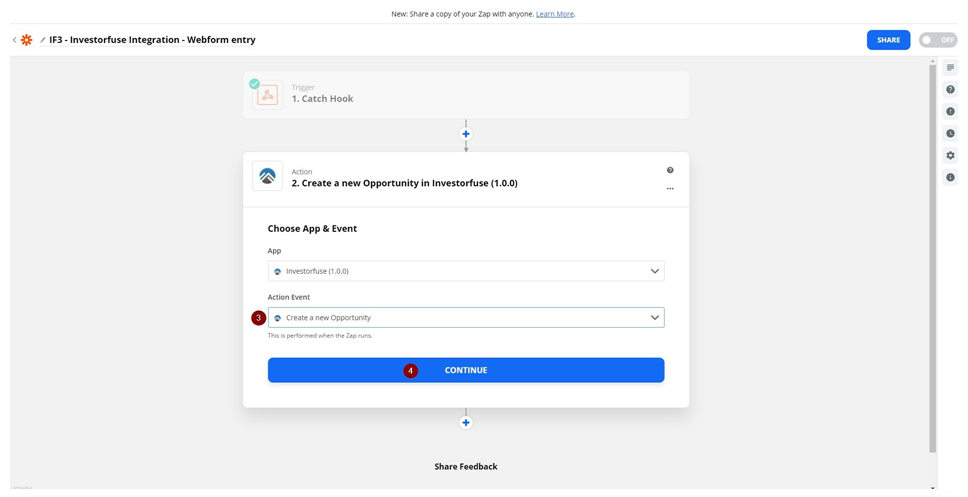Add a step between trigger and action

pos(465,134)
